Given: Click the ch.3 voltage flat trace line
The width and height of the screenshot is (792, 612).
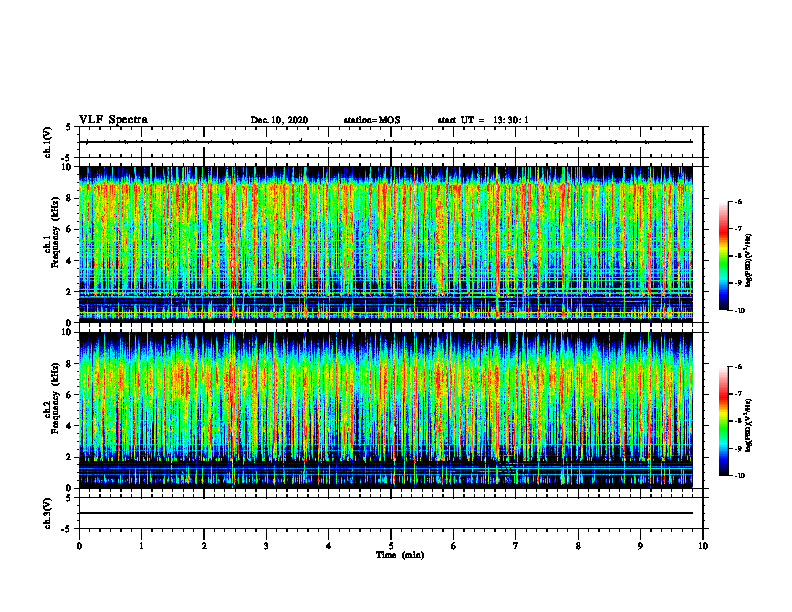Looking at the screenshot, I should pyautogui.click(x=386, y=513).
